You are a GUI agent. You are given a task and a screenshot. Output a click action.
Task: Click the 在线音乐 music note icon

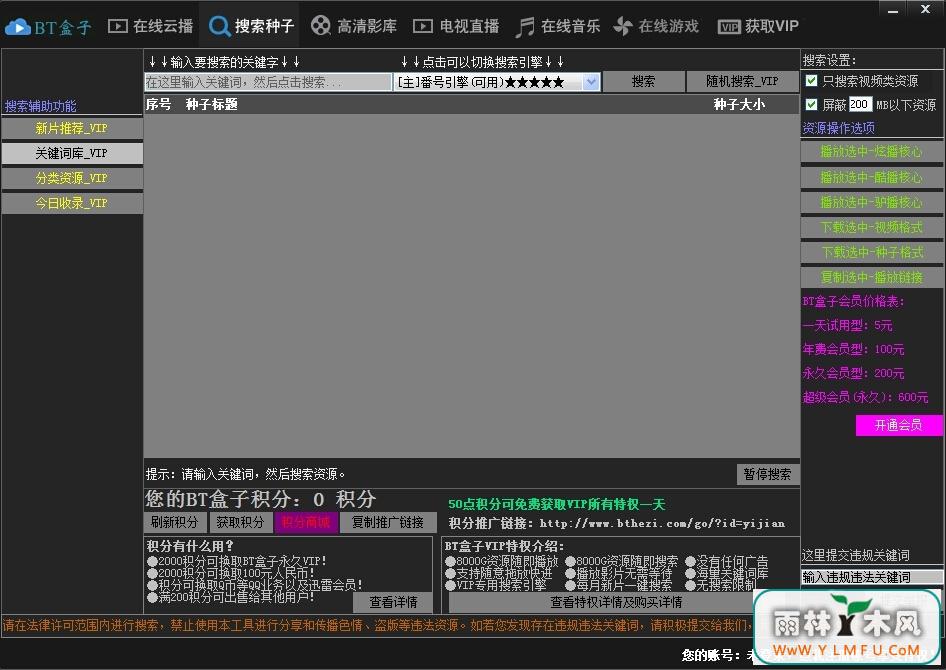coord(525,27)
